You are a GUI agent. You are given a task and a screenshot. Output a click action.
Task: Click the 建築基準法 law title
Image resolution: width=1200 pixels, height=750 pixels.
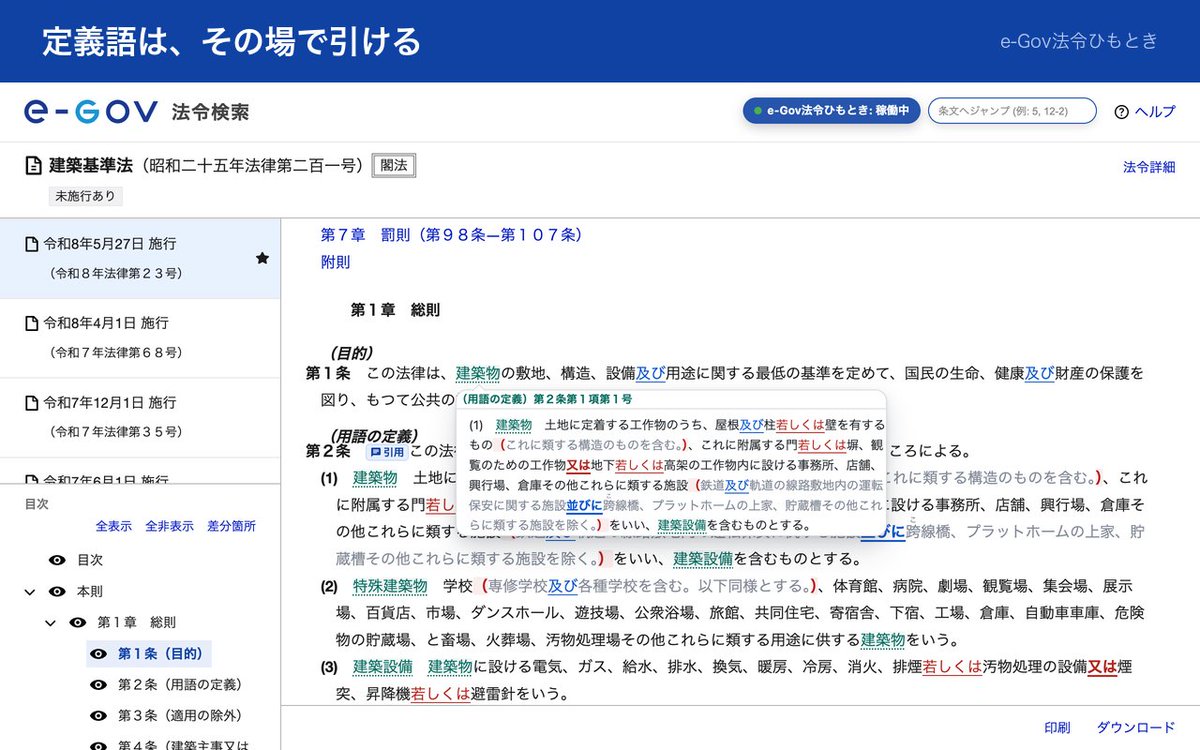(90, 166)
